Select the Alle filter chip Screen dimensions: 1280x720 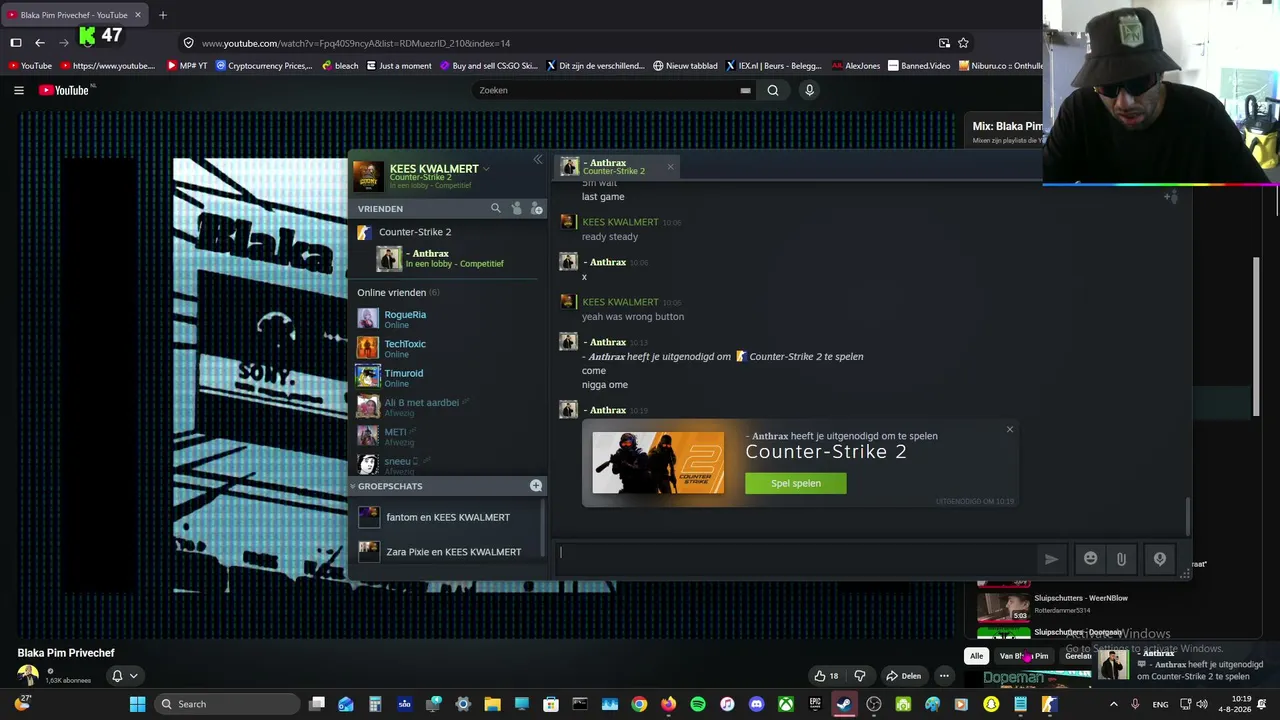tap(976, 656)
